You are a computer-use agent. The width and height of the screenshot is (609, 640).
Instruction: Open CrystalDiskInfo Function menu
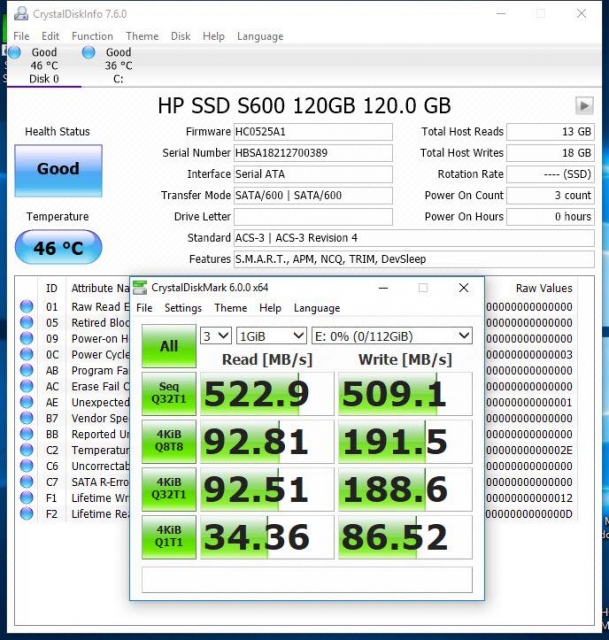92,36
